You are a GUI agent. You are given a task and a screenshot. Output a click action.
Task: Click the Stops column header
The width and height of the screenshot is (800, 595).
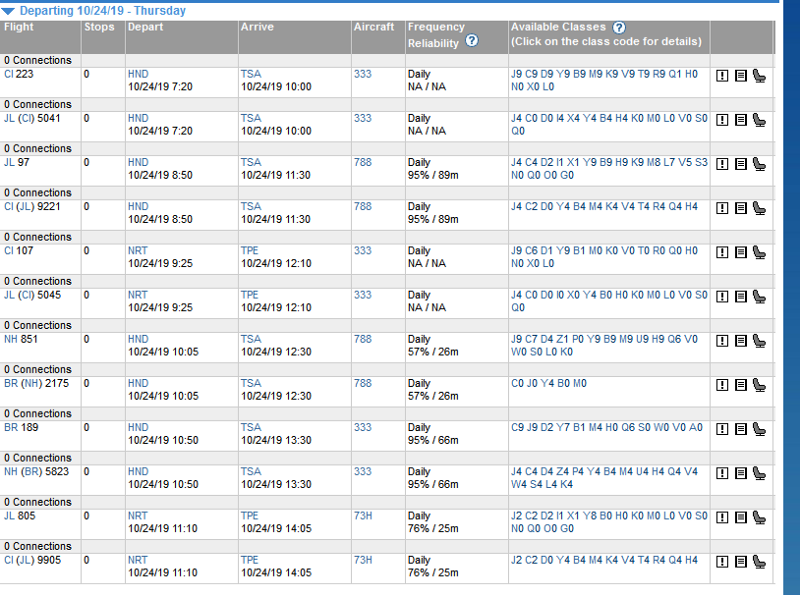pyautogui.click(x=99, y=27)
